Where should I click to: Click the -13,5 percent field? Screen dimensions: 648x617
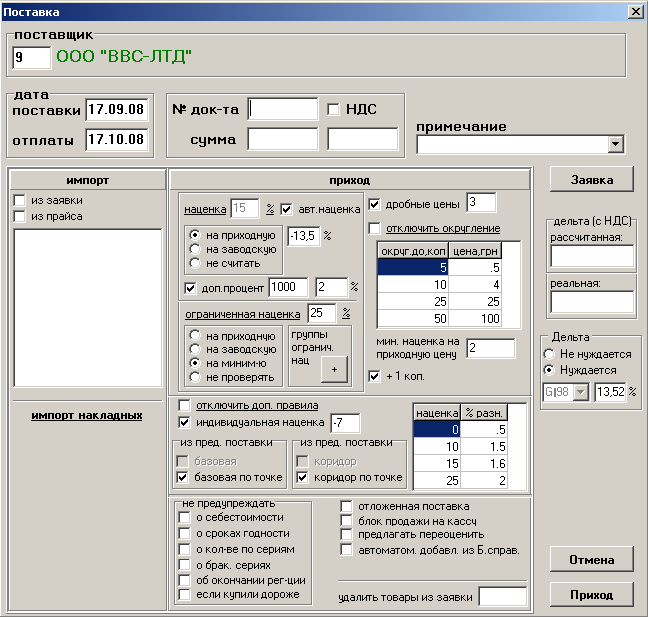point(304,236)
